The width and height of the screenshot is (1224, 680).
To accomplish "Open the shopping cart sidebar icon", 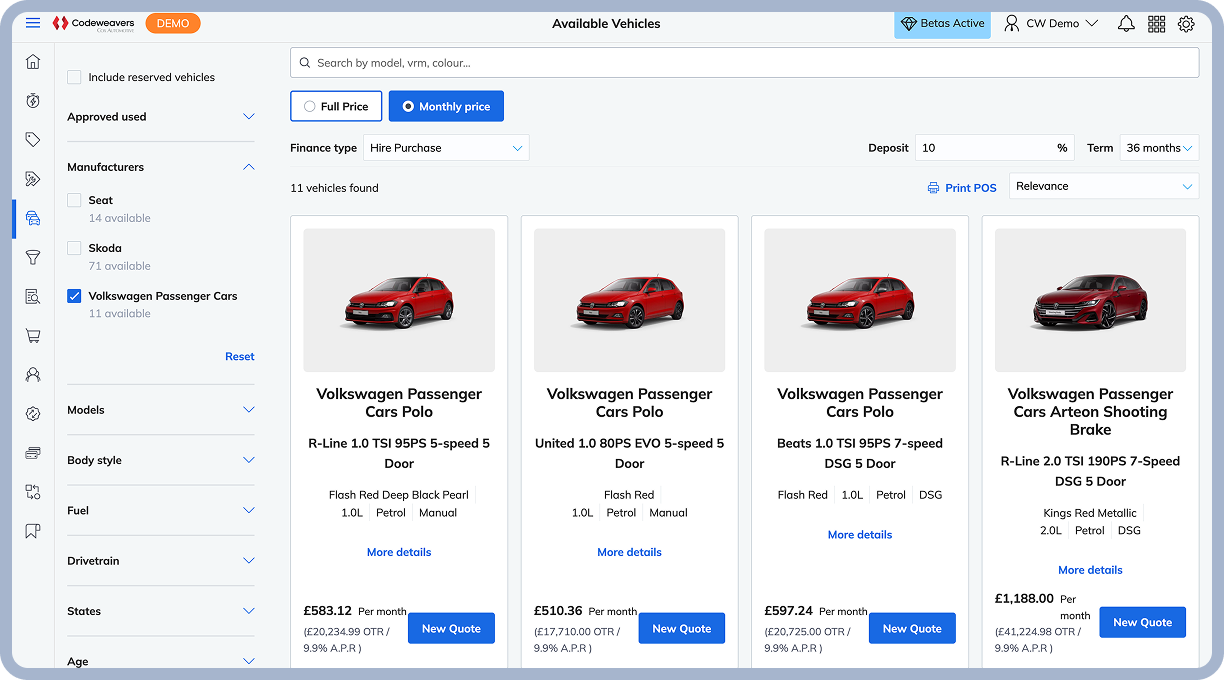I will pyautogui.click(x=33, y=336).
